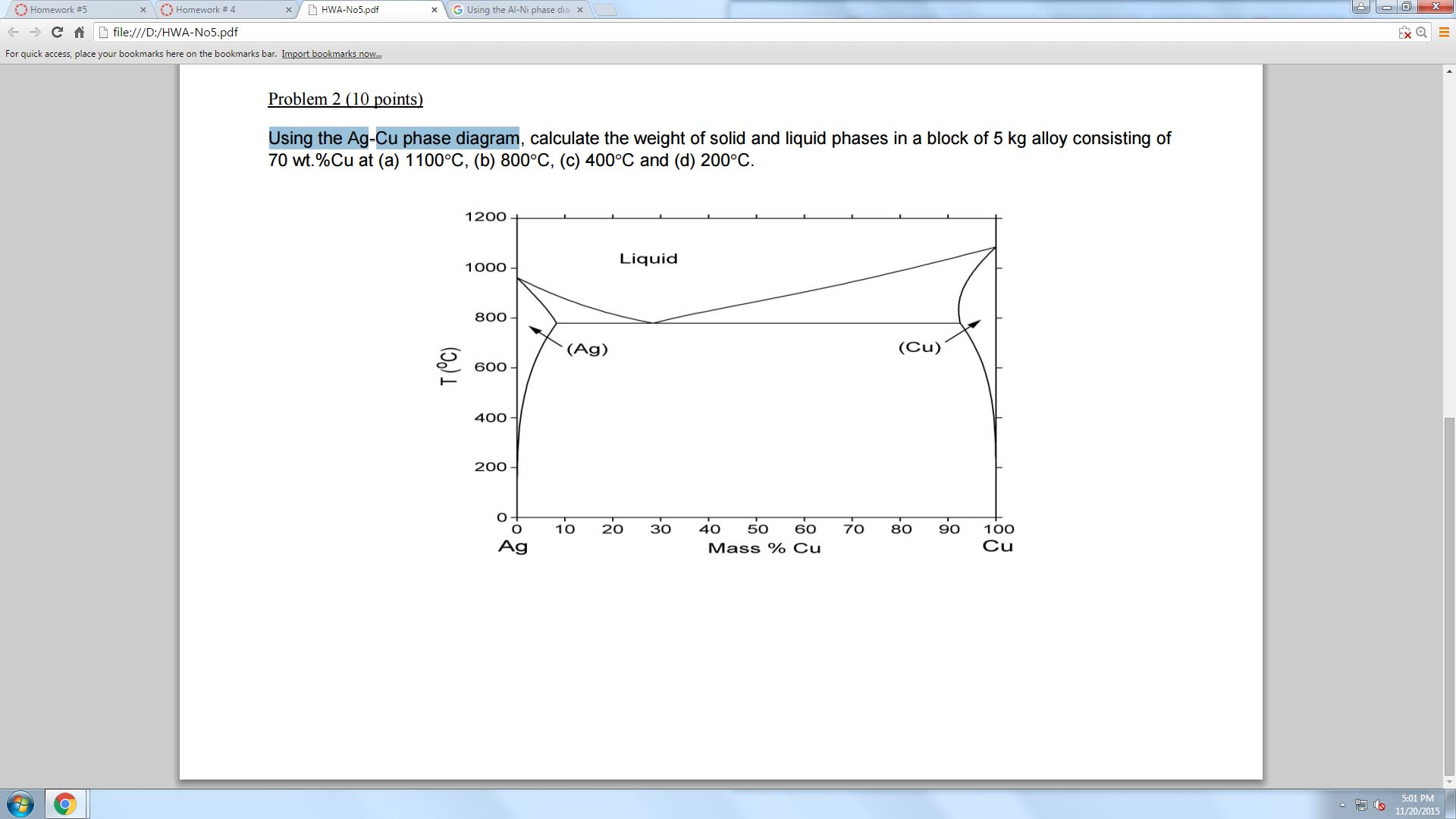Click the user profile icon at top right
The height and width of the screenshot is (819, 1456).
click(x=1361, y=5)
